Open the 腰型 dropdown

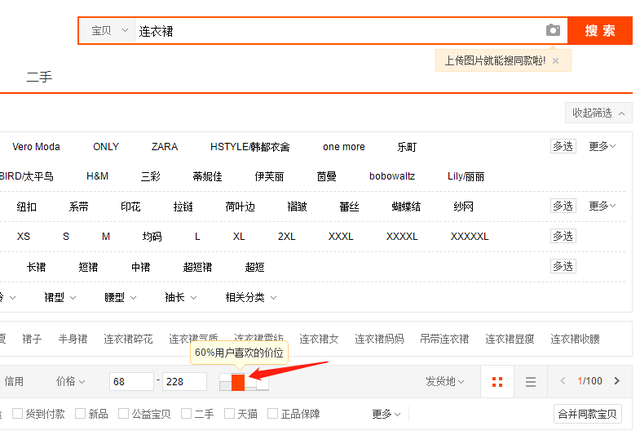click(x=120, y=297)
